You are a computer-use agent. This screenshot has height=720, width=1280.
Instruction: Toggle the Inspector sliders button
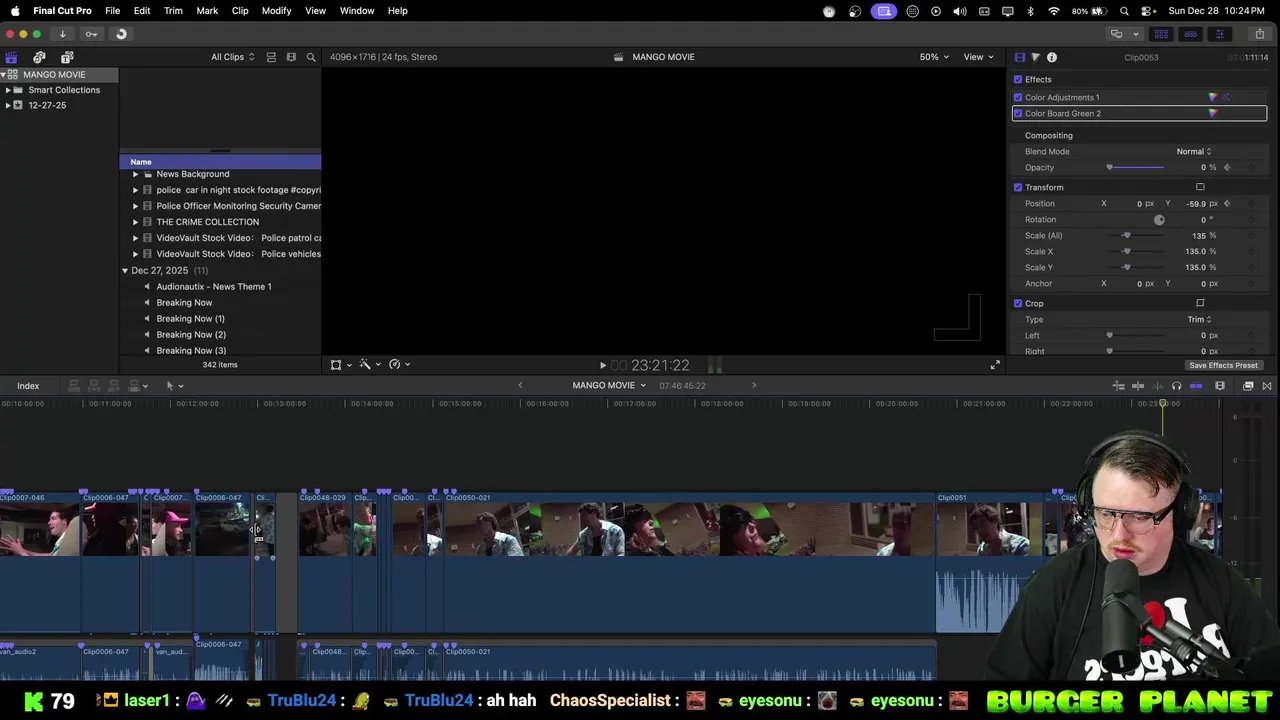[1219, 34]
